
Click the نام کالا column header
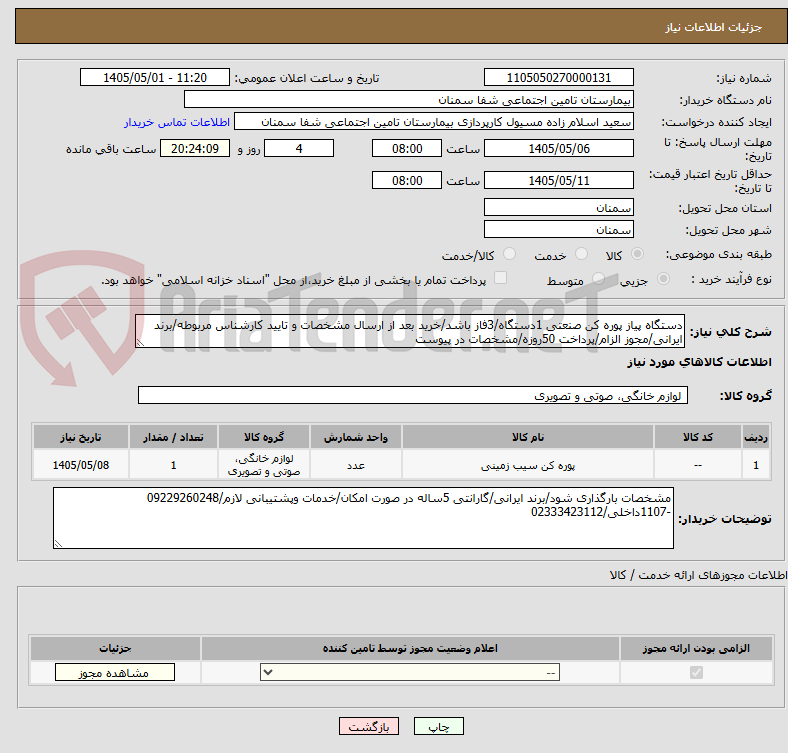click(528, 437)
